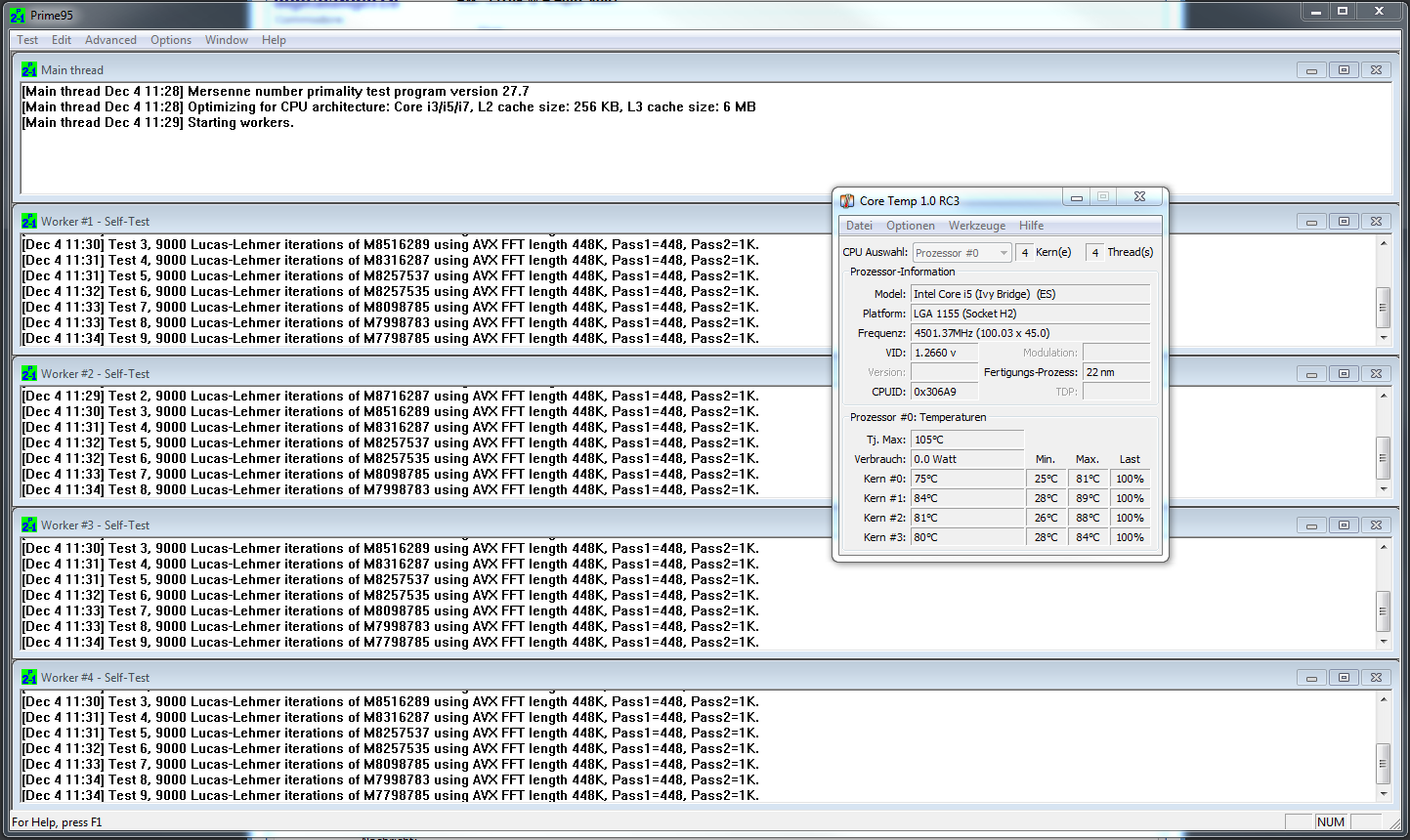Click the Worker #3 window icon
The height and width of the screenshot is (840, 1410).
click(29, 525)
